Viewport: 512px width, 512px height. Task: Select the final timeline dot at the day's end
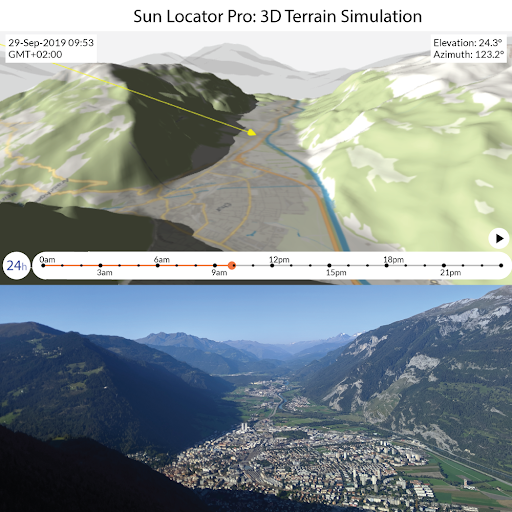(501, 265)
